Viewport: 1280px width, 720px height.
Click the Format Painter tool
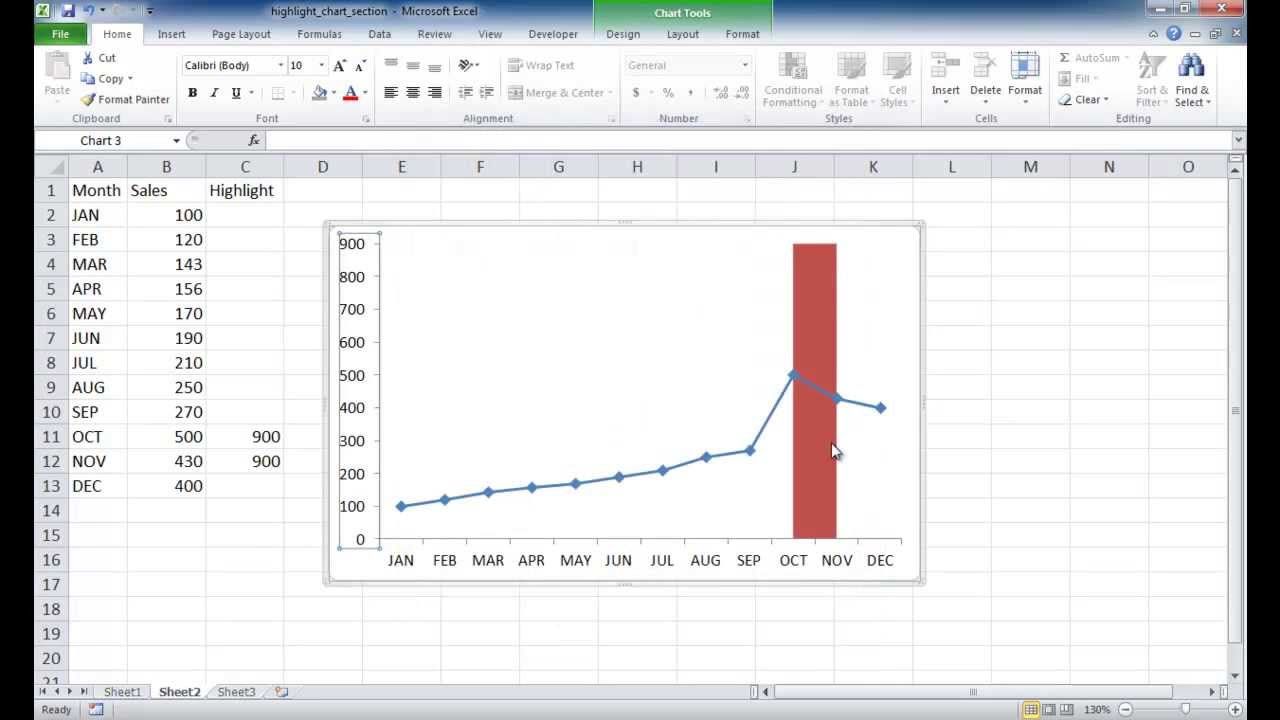point(125,100)
